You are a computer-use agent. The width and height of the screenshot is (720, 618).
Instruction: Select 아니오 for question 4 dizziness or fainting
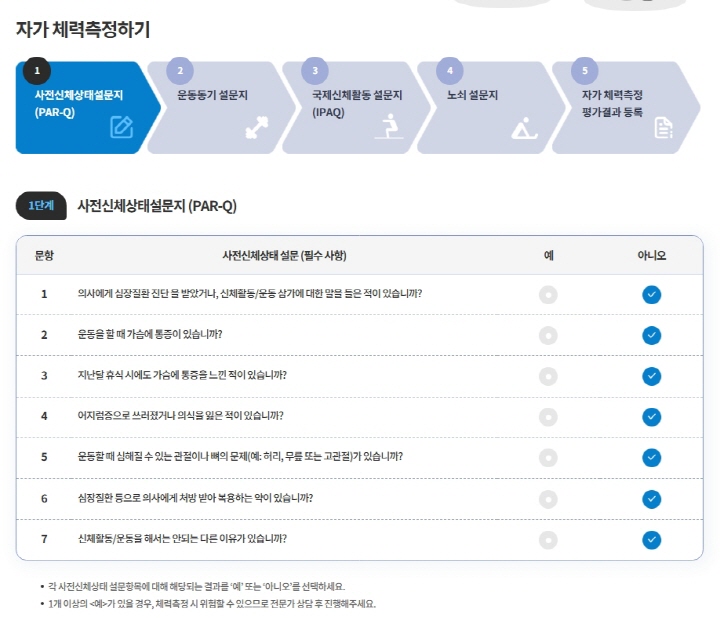(x=652, y=417)
